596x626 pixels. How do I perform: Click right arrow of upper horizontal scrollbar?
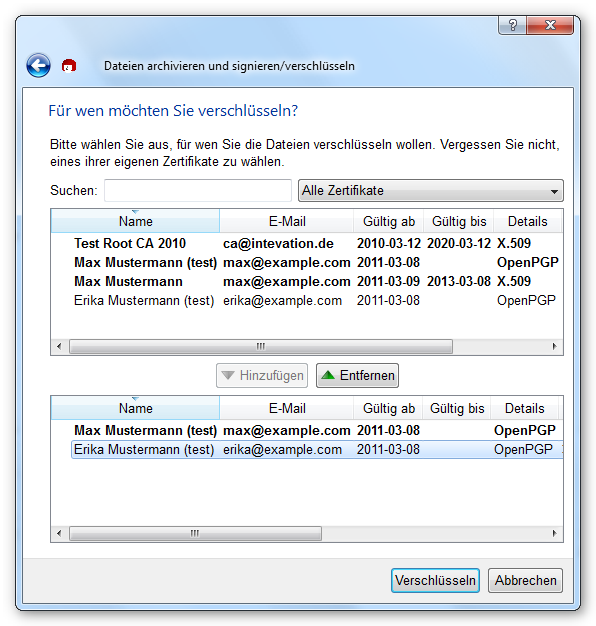coord(554,346)
